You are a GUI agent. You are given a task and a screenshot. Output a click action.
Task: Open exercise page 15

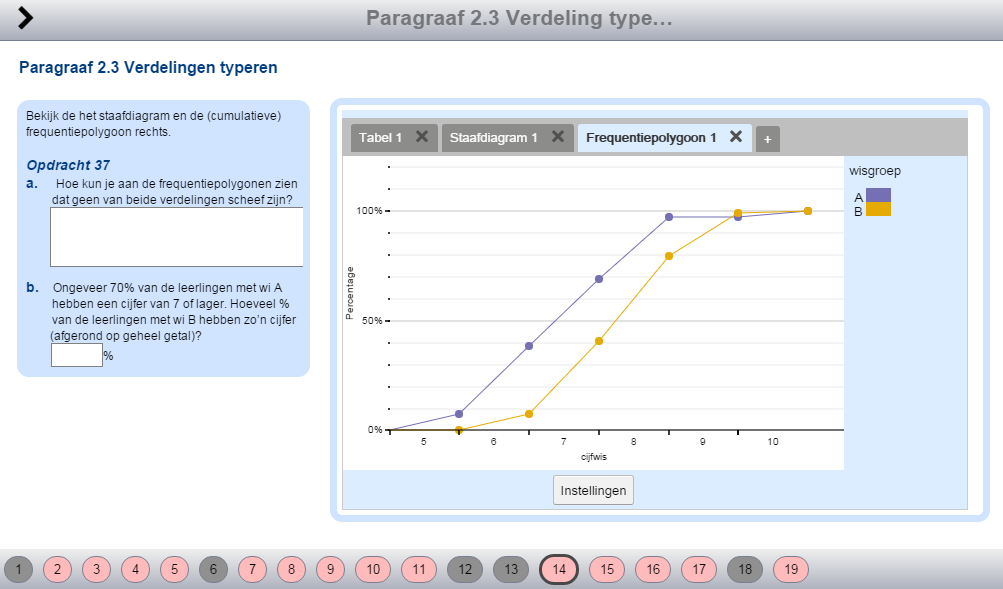[x=606, y=569]
